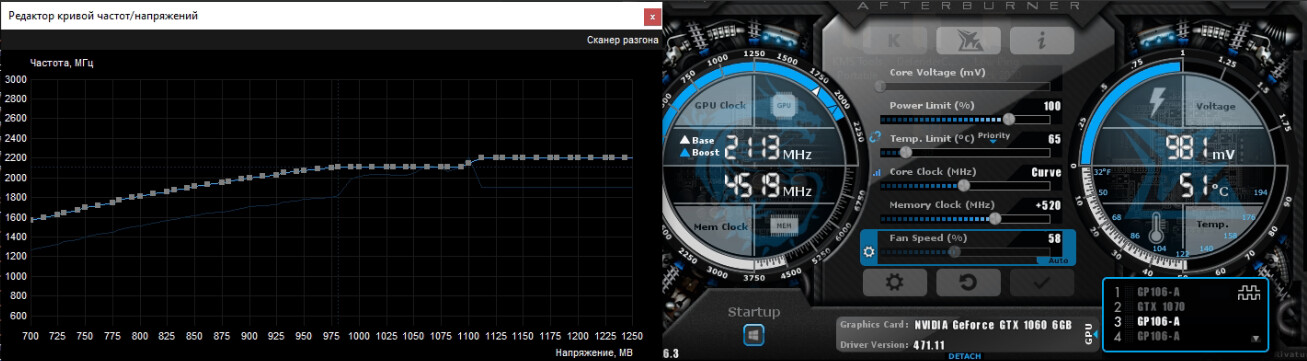Launch the OC Scanner jet icon button

pyautogui.click(x=969, y=41)
